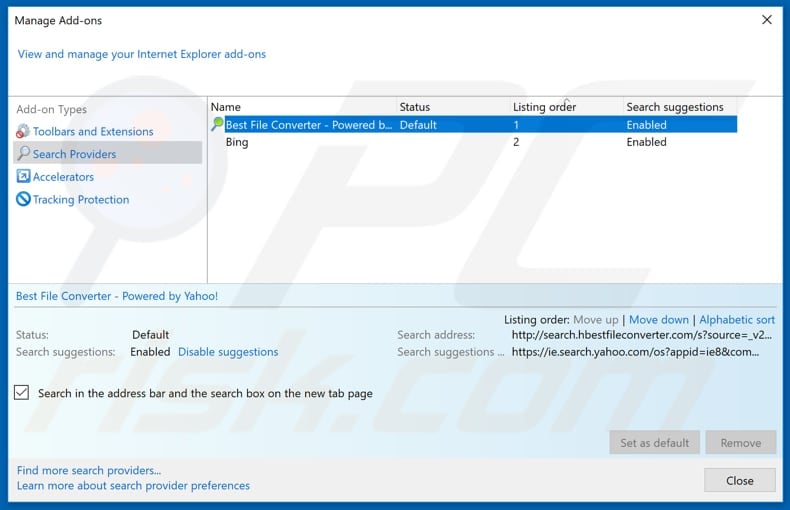Viewport: 790px width, 510px height.
Task: Click Bing's Enabled suggestions cell
Action: 646,142
